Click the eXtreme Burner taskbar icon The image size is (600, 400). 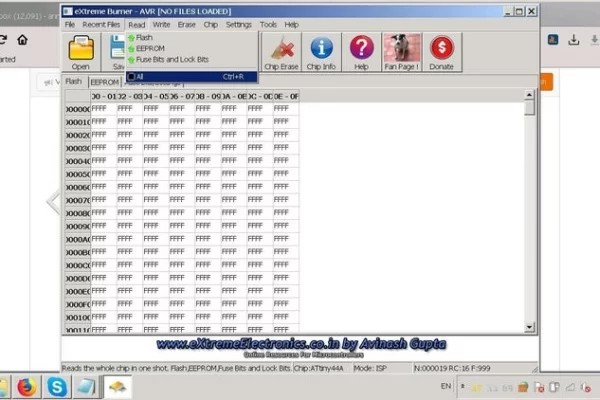tap(117, 387)
